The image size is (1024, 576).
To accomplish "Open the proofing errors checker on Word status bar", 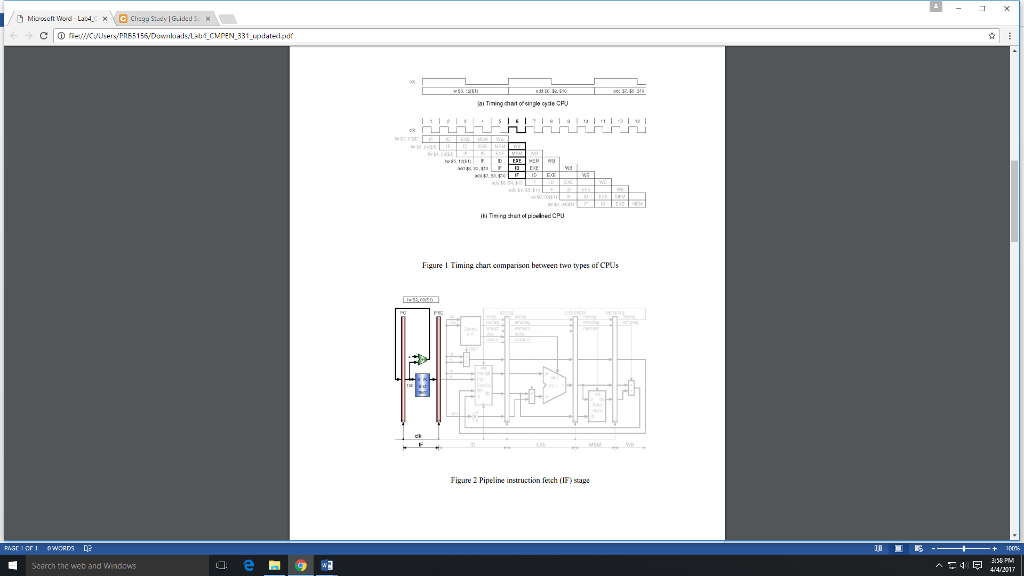I will pyautogui.click(x=89, y=548).
